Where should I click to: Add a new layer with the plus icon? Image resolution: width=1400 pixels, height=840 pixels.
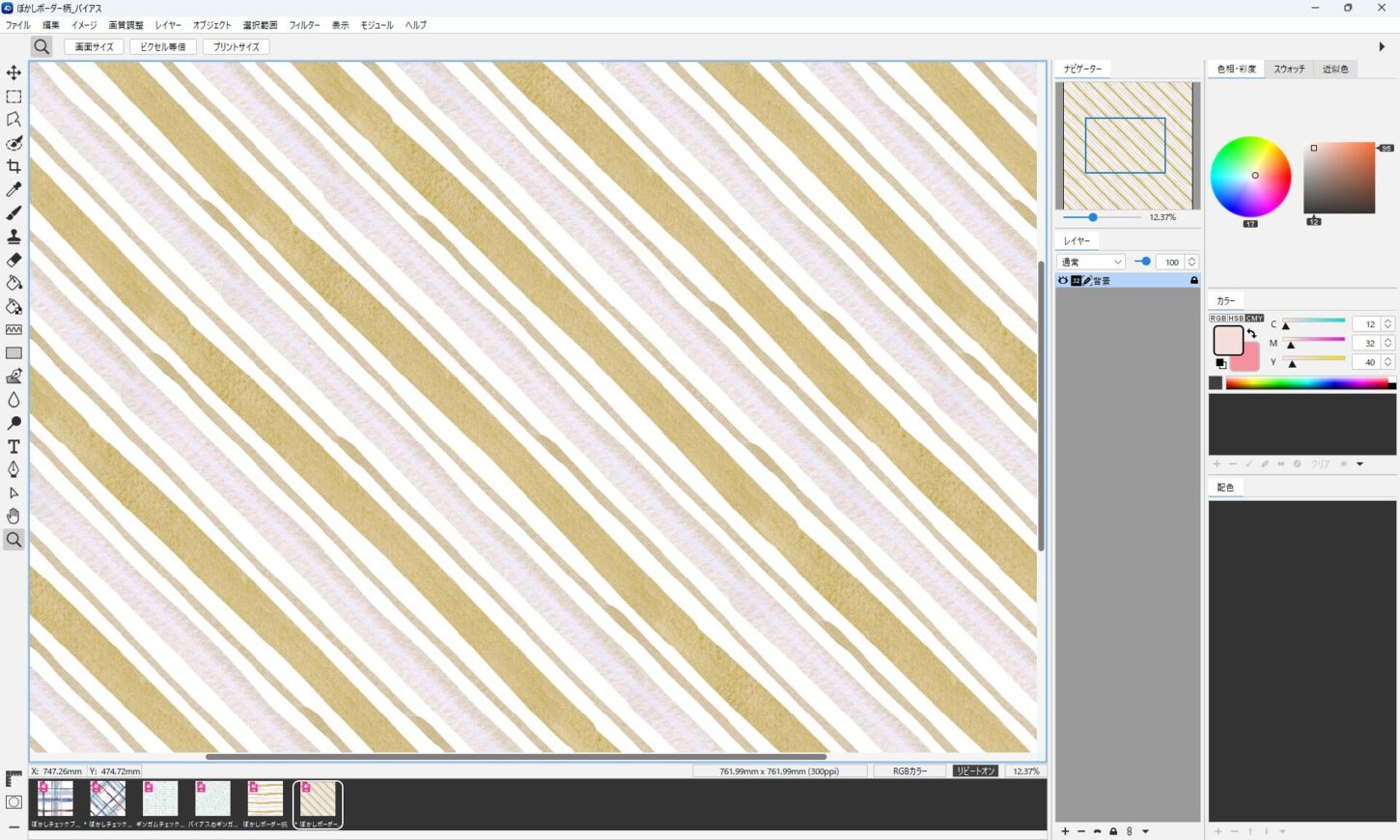[x=1065, y=831]
